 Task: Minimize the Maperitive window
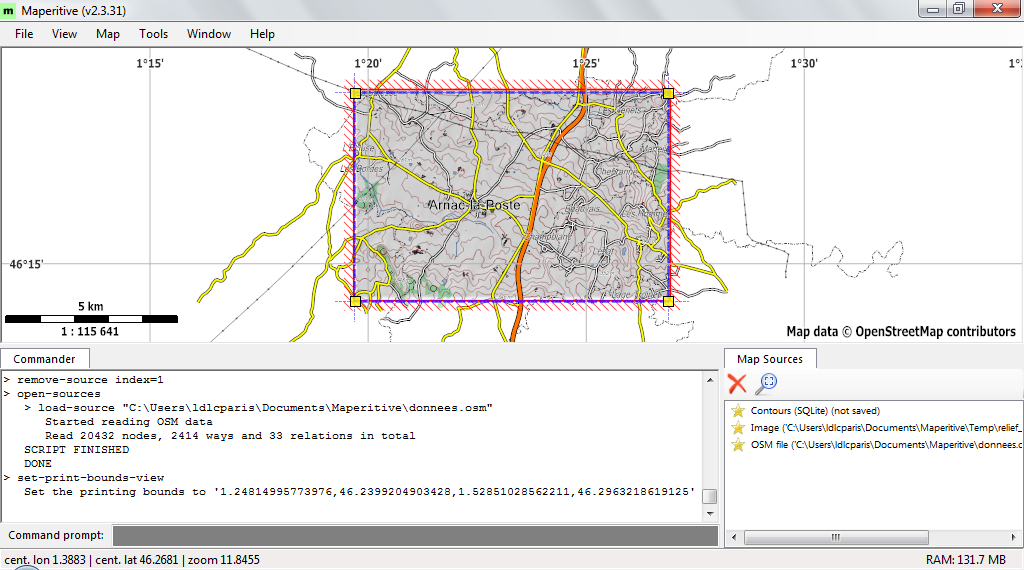[x=933, y=9]
